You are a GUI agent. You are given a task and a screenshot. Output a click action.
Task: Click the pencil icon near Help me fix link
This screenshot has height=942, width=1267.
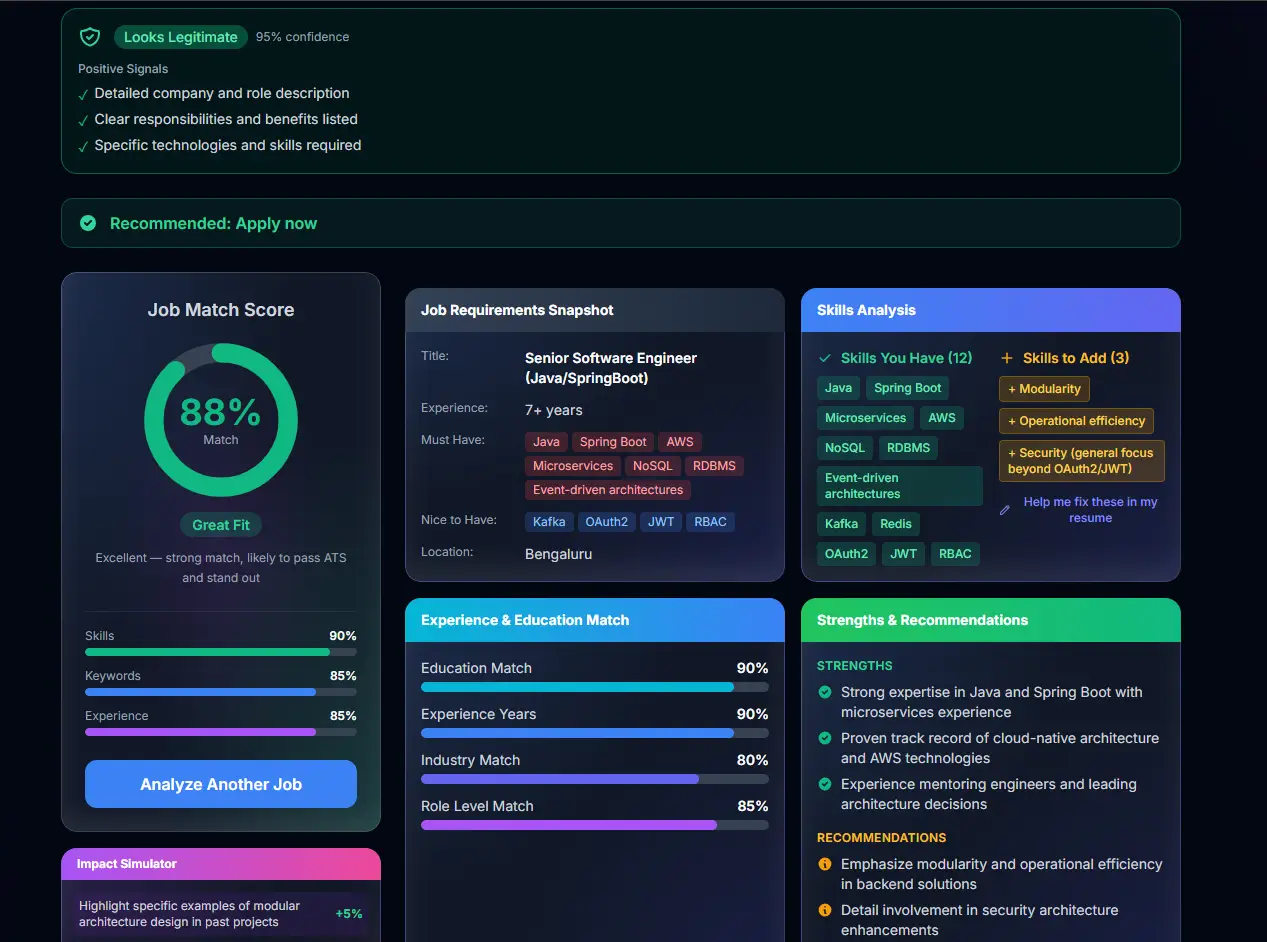(x=1004, y=509)
